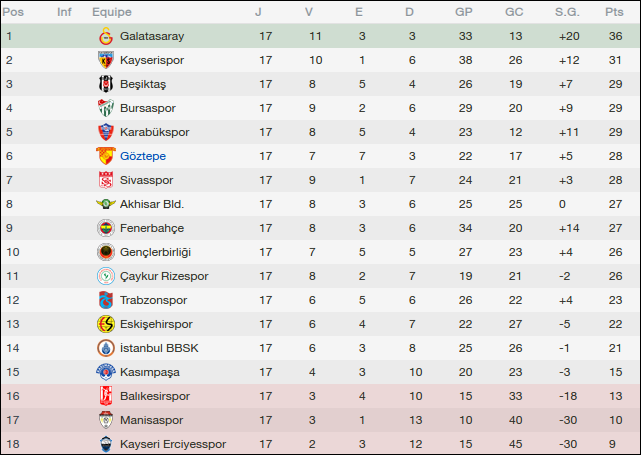Click the Eskişehirspor club crest icon
The width and height of the screenshot is (641, 455).
(x=105, y=324)
